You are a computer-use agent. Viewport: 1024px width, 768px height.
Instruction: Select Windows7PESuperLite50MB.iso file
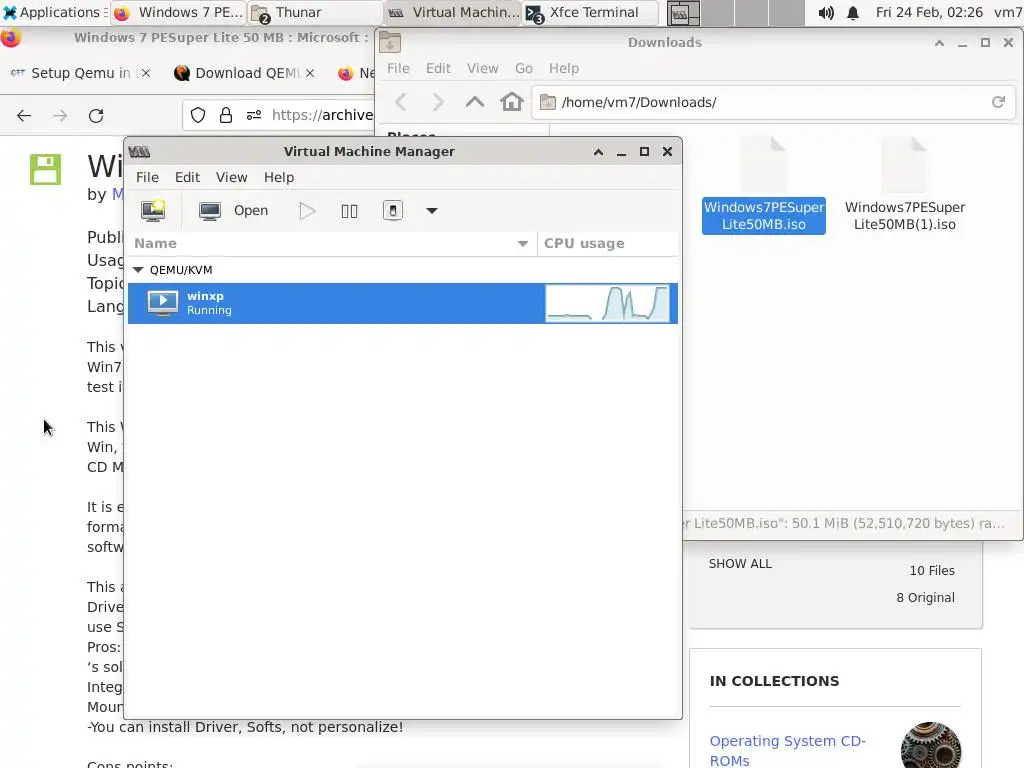point(763,185)
